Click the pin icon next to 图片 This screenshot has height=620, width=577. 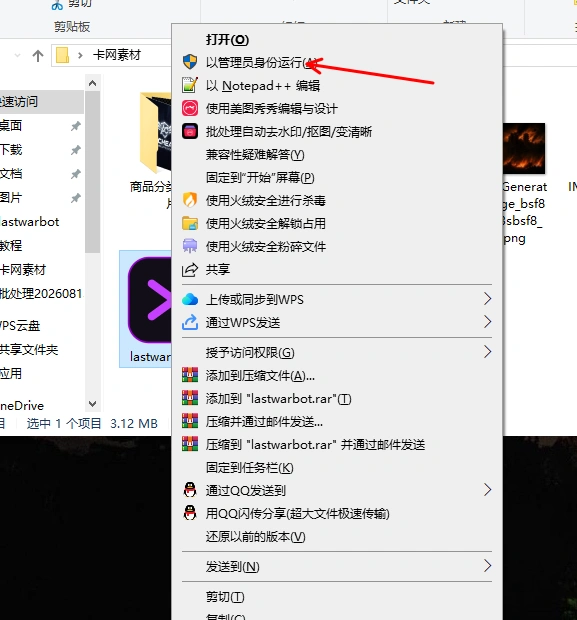tap(76, 198)
